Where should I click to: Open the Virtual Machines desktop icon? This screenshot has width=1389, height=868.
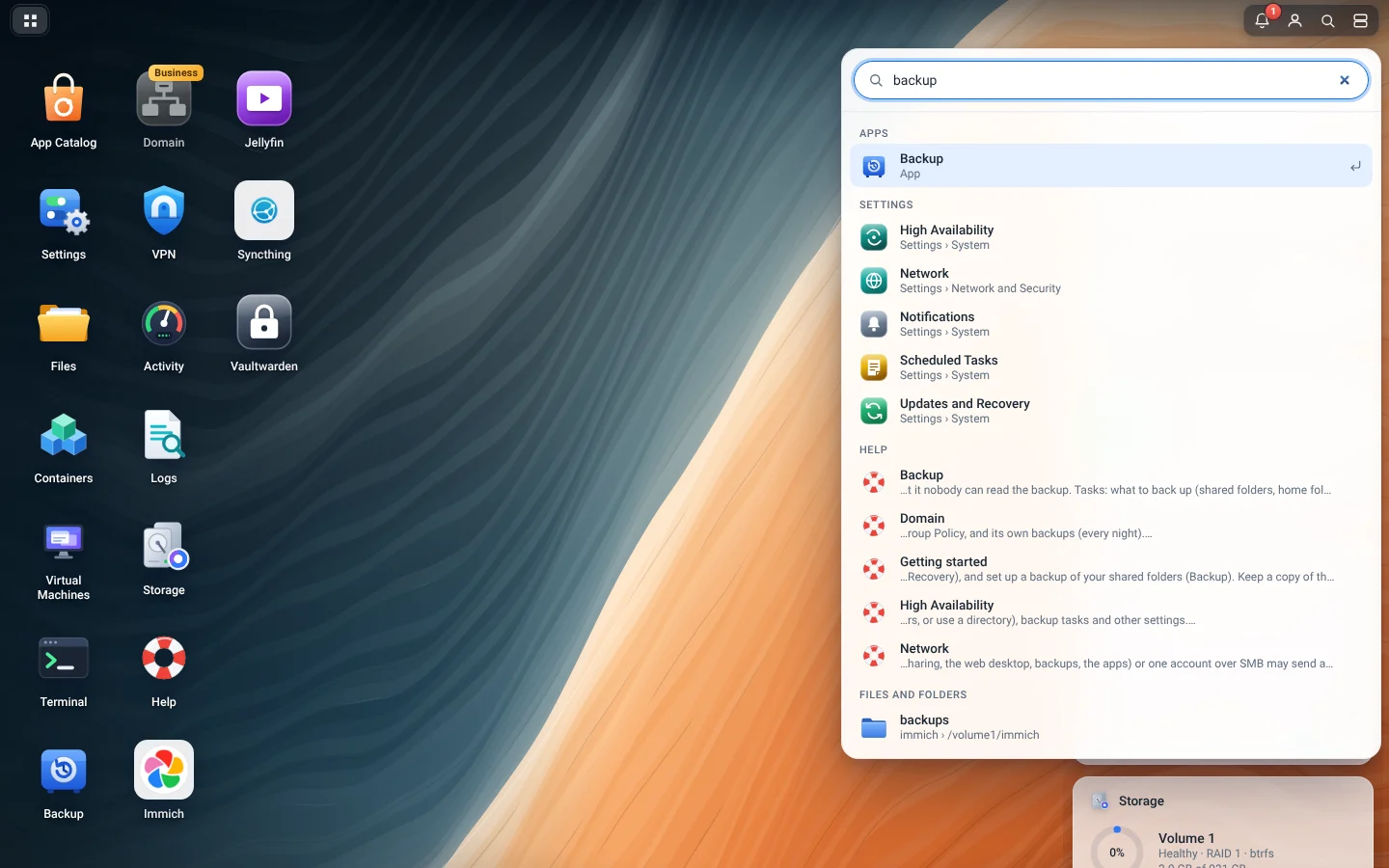point(64,543)
